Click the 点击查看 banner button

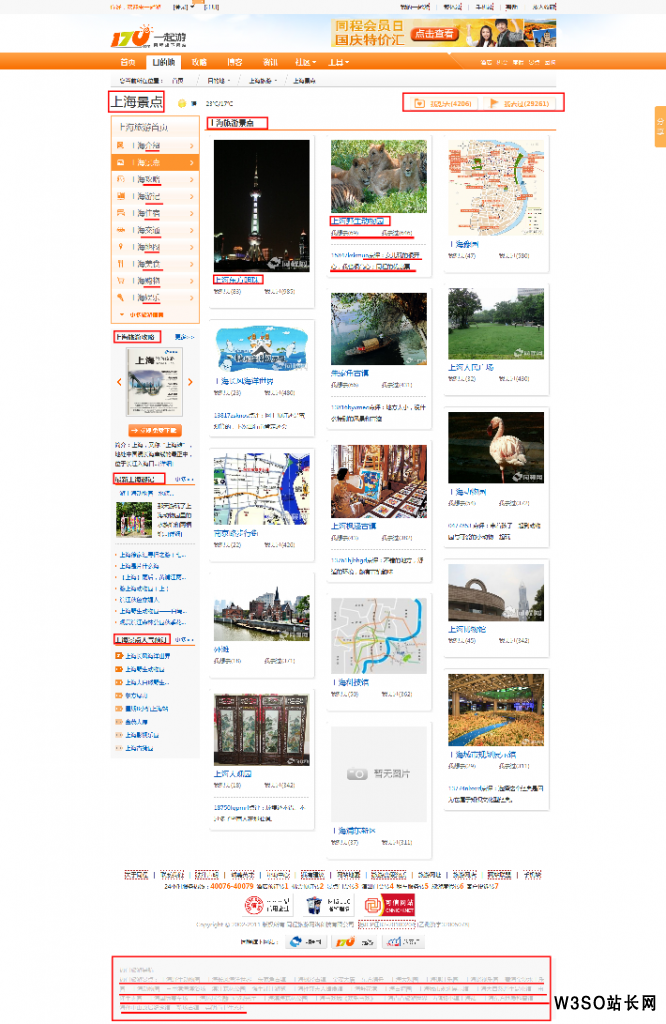[x=435, y=33]
